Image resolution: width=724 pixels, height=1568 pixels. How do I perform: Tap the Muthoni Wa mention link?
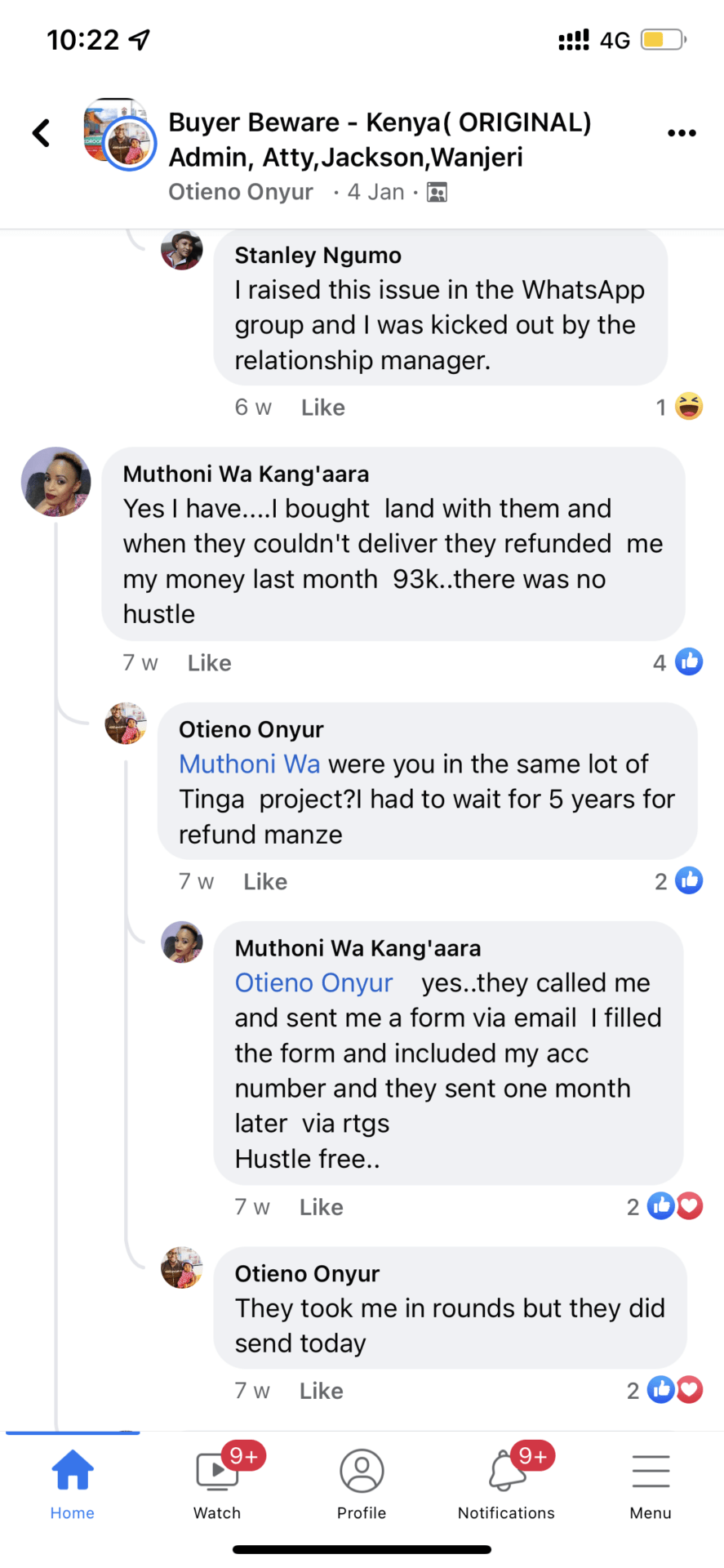coord(249,764)
